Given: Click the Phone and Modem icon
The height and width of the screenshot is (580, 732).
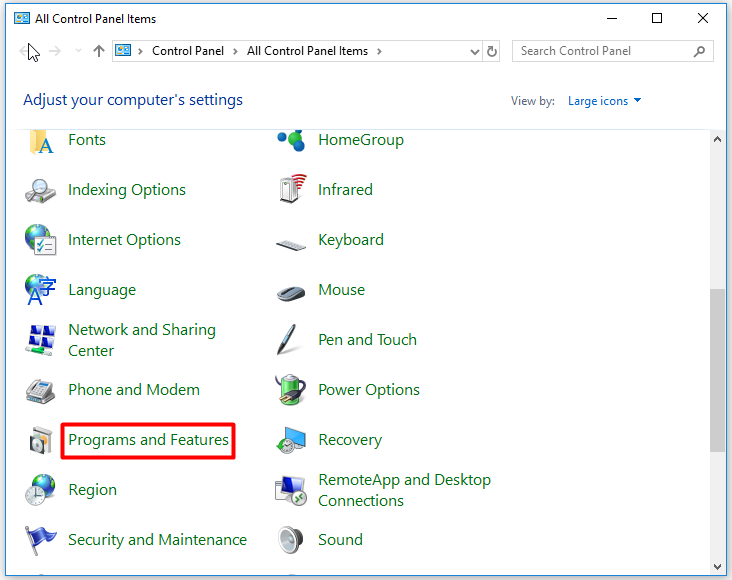Looking at the screenshot, I should (40, 391).
